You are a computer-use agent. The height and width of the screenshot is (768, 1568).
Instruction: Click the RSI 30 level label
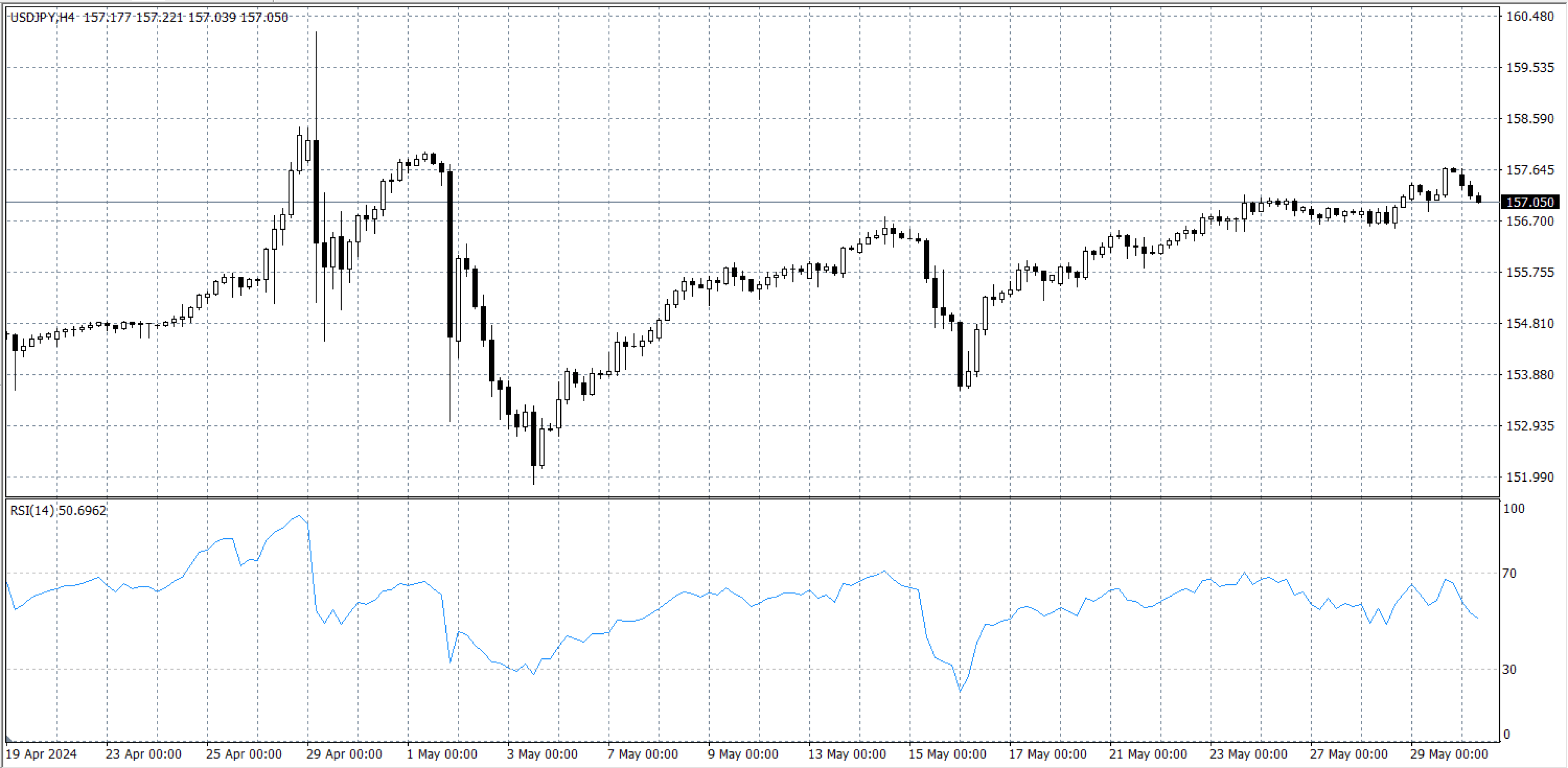pos(1509,669)
